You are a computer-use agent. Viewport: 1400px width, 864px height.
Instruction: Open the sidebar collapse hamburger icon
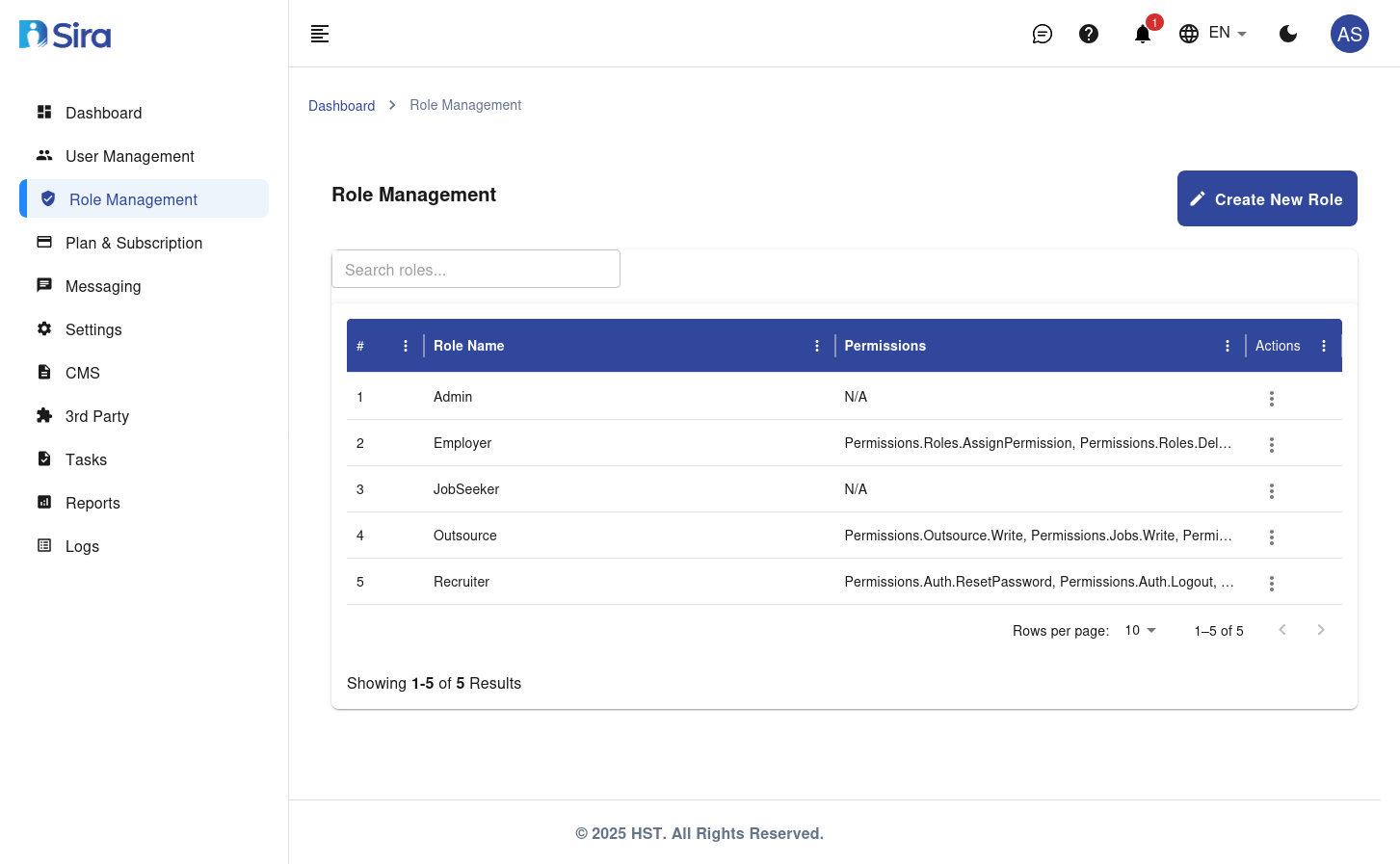coord(319,33)
